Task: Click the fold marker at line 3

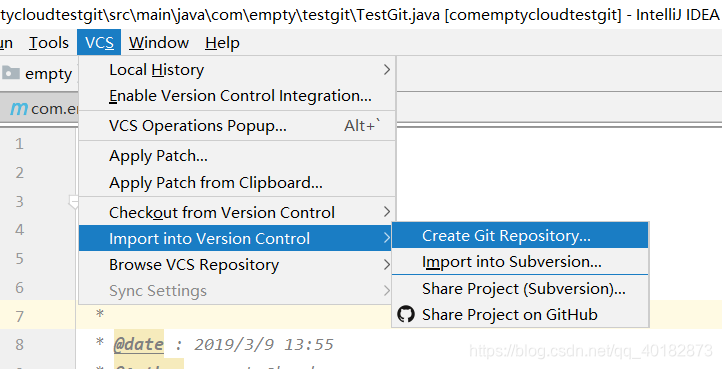Action: [x=74, y=201]
